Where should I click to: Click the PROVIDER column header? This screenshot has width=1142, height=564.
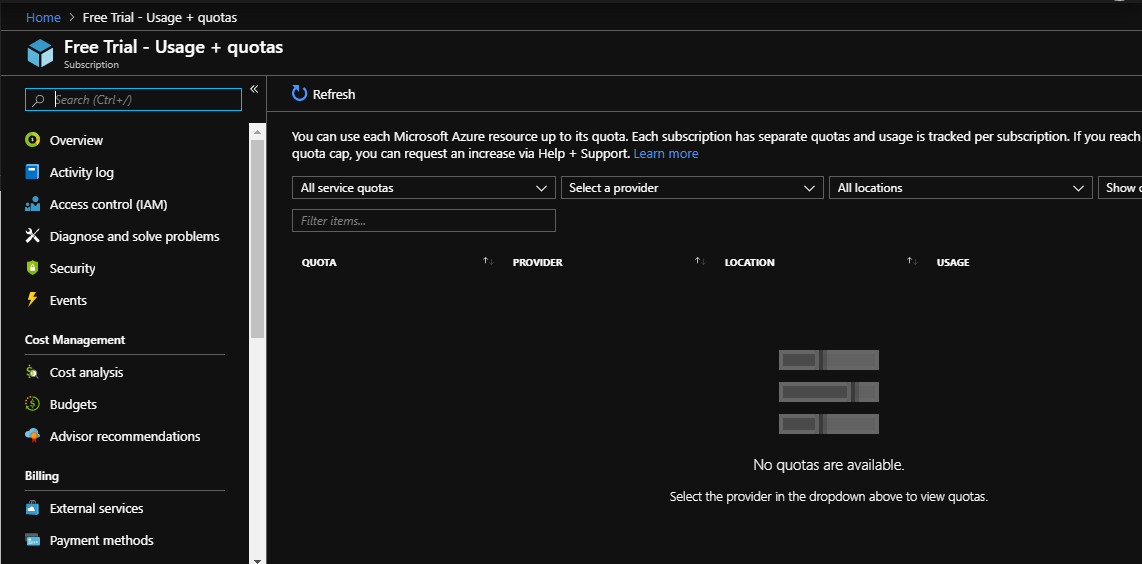click(537, 262)
